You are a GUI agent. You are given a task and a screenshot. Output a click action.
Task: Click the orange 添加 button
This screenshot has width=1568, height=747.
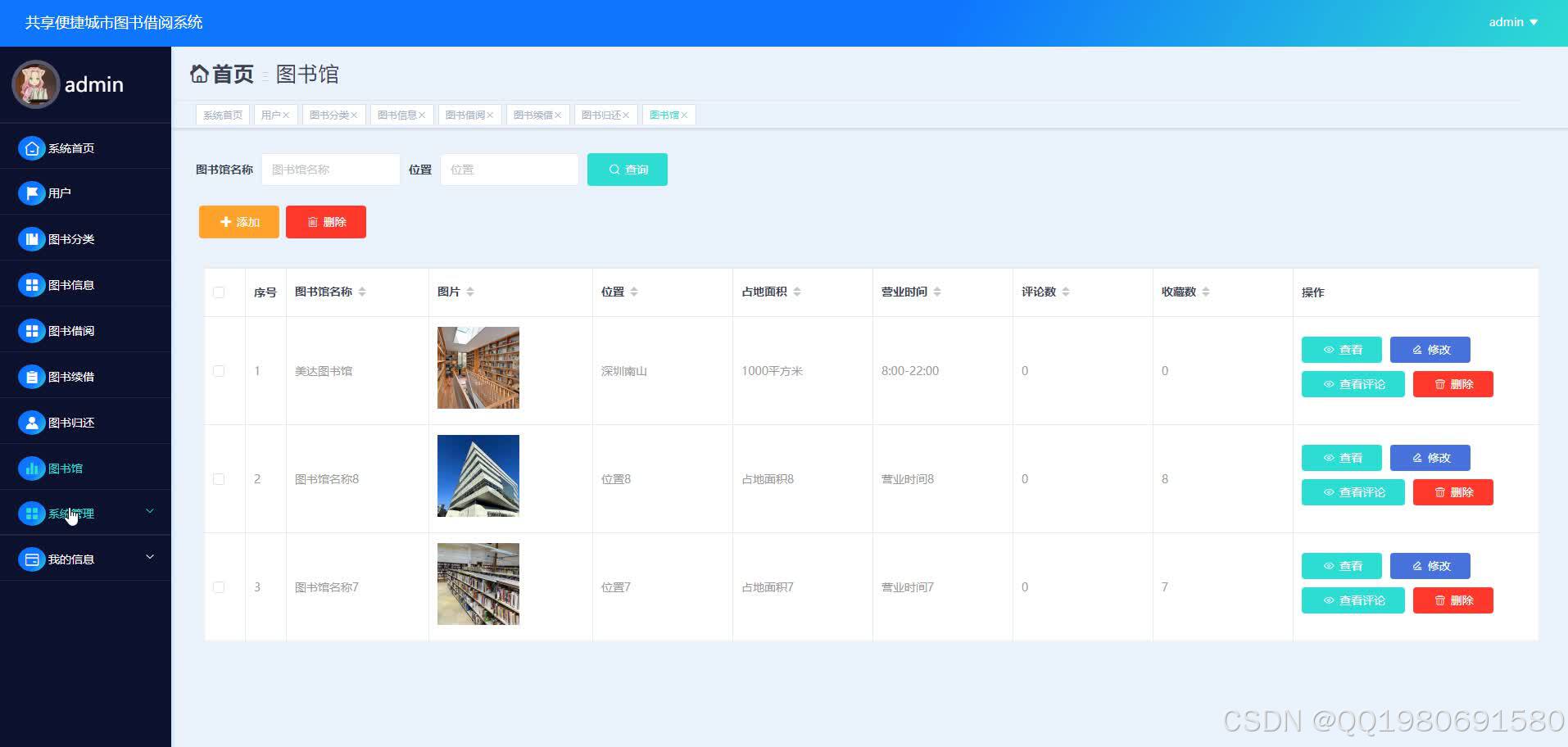(x=239, y=222)
